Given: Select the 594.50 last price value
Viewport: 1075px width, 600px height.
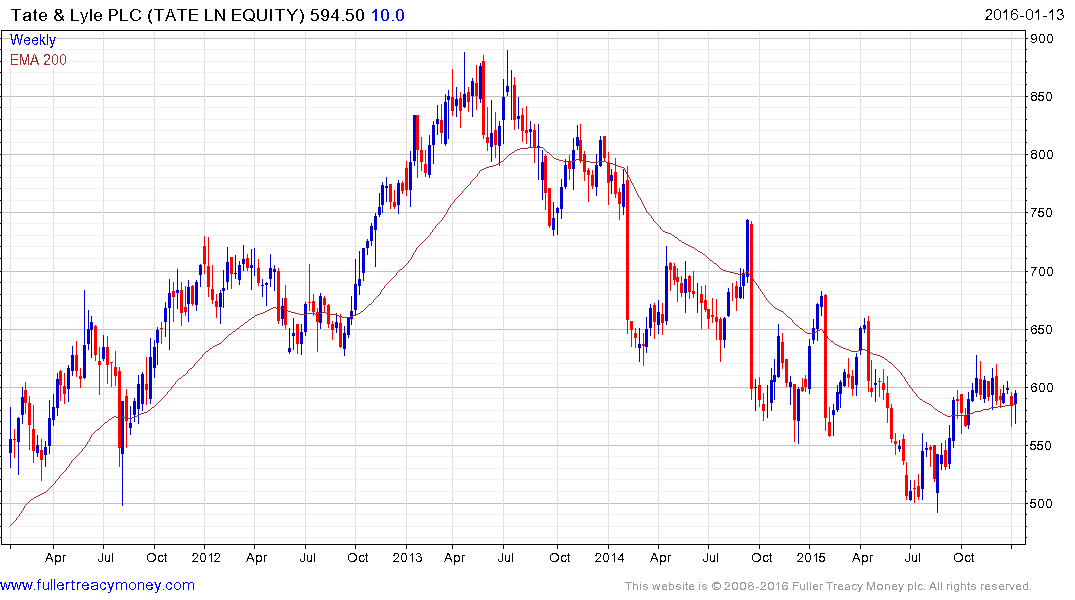Looking at the screenshot, I should (337, 15).
